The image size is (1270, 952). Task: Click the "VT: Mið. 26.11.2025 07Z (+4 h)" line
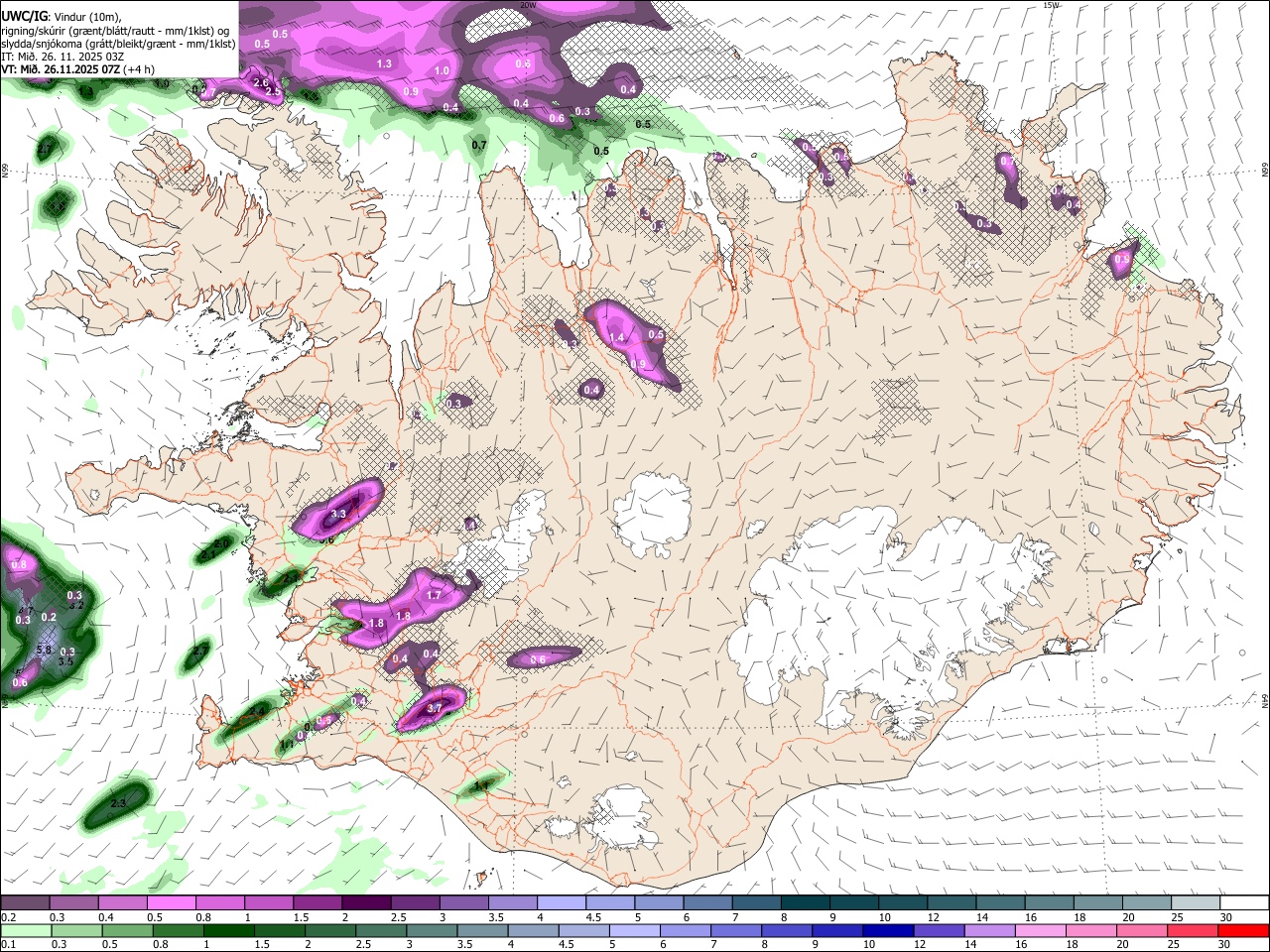[77, 69]
